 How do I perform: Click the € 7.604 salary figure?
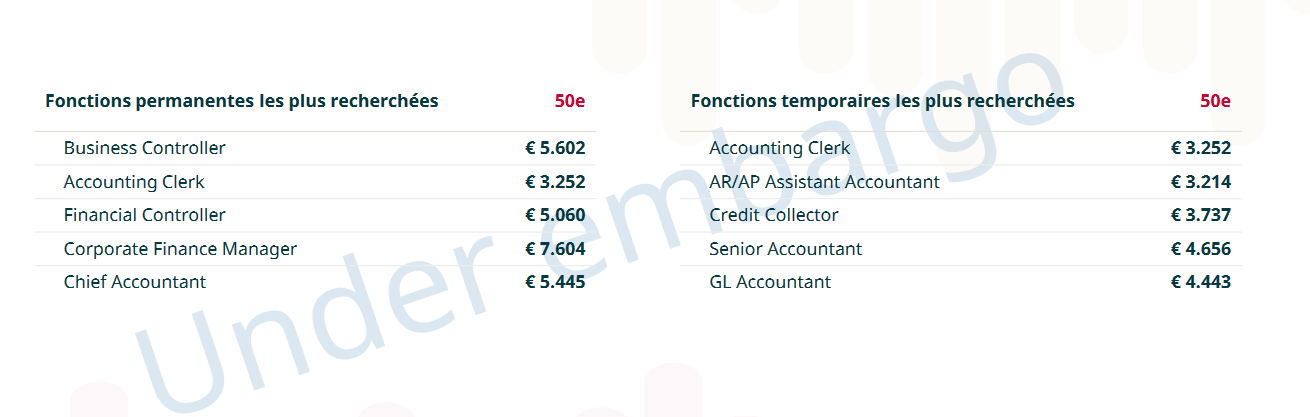pos(555,249)
